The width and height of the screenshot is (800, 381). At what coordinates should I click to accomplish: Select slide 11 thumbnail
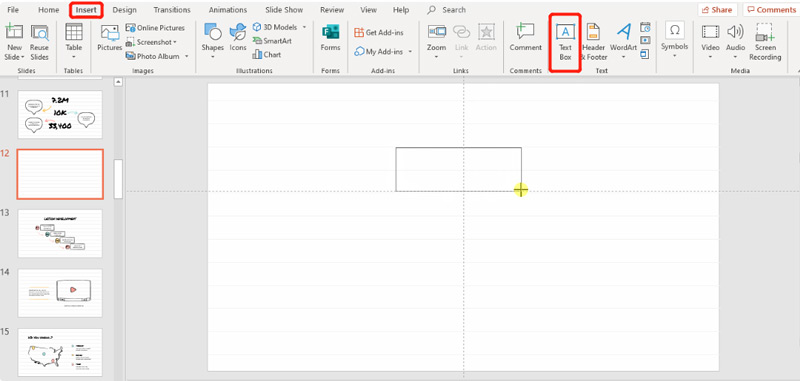60,114
